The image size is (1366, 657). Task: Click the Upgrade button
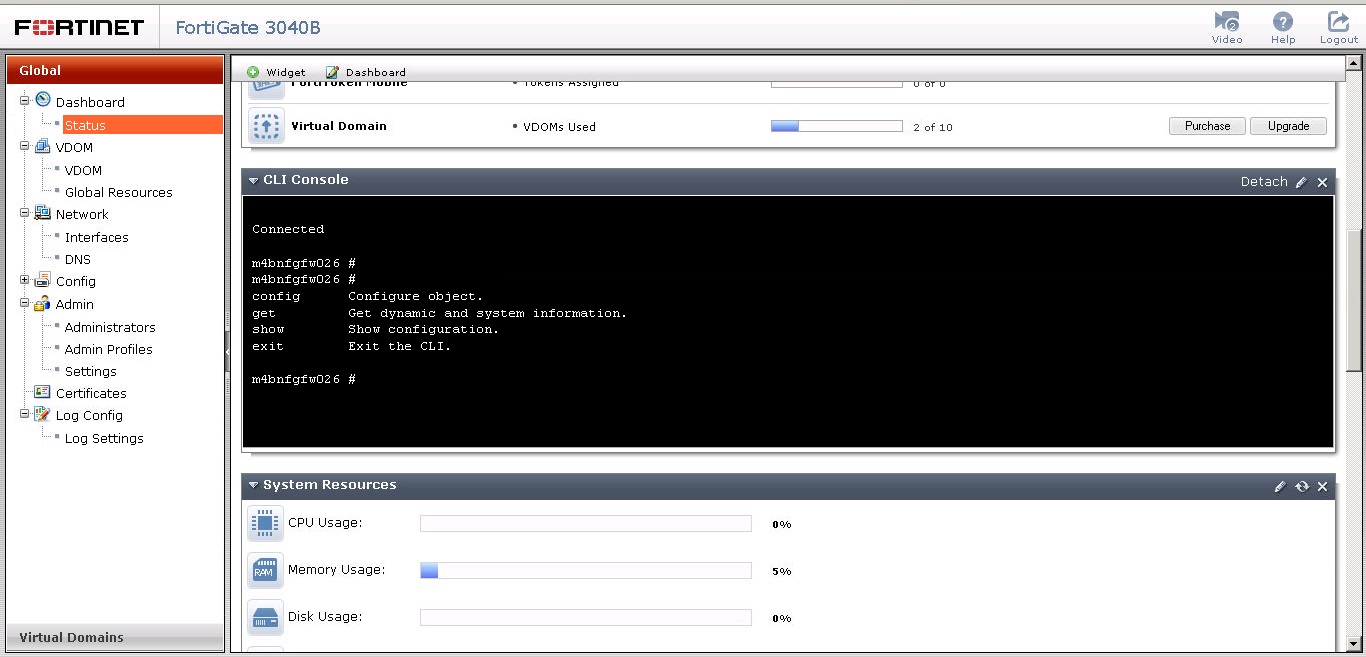click(x=1288, y=125)
